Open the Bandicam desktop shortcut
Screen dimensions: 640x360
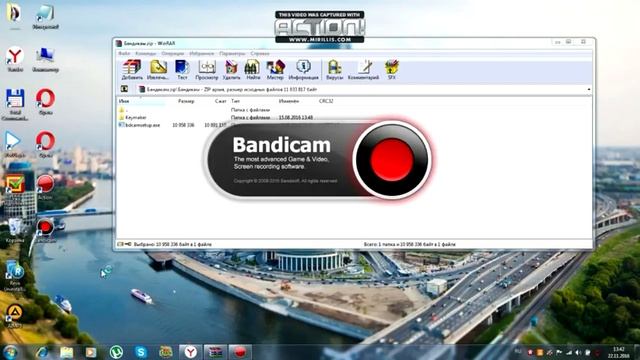(x=45, y=230)
